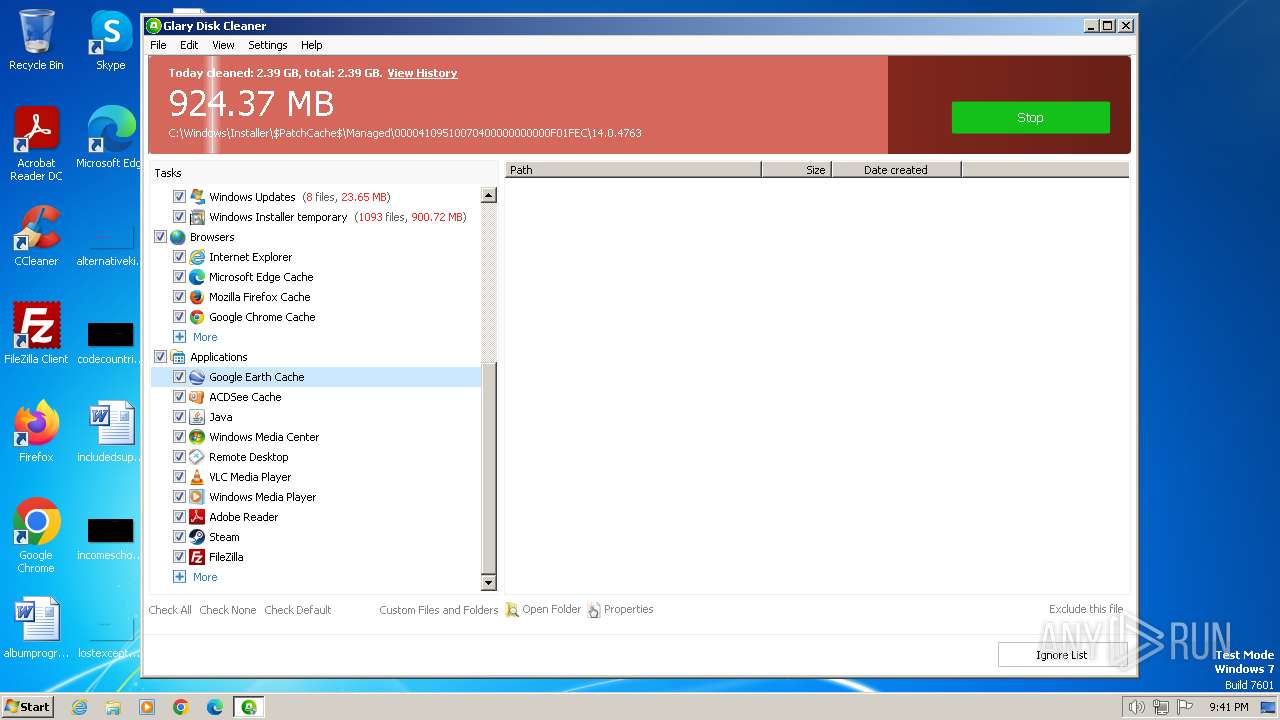The image size is (1280, 720).
Task: Click Exclude this file link
Action: tap(1086, 609)
